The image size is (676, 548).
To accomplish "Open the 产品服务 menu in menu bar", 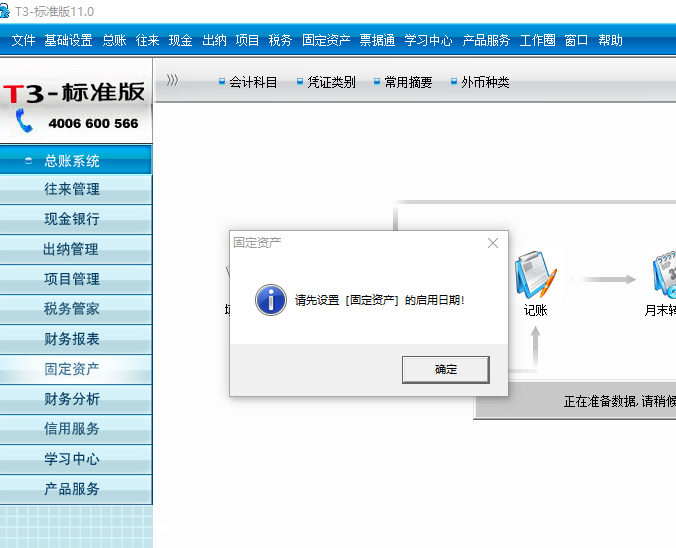I will click(486, 40).
